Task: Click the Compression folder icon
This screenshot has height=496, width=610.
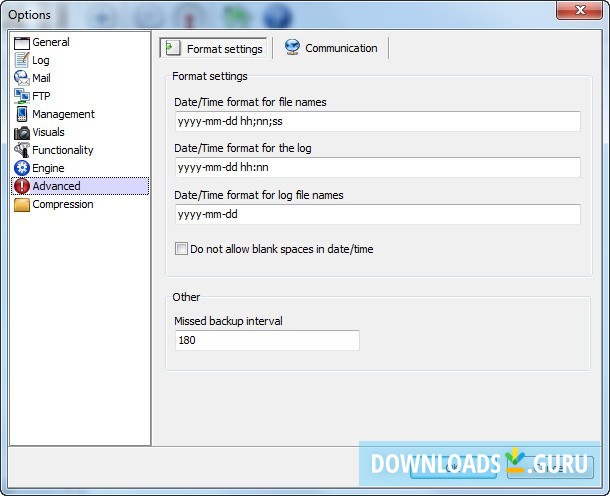Action: click(22, 205)
